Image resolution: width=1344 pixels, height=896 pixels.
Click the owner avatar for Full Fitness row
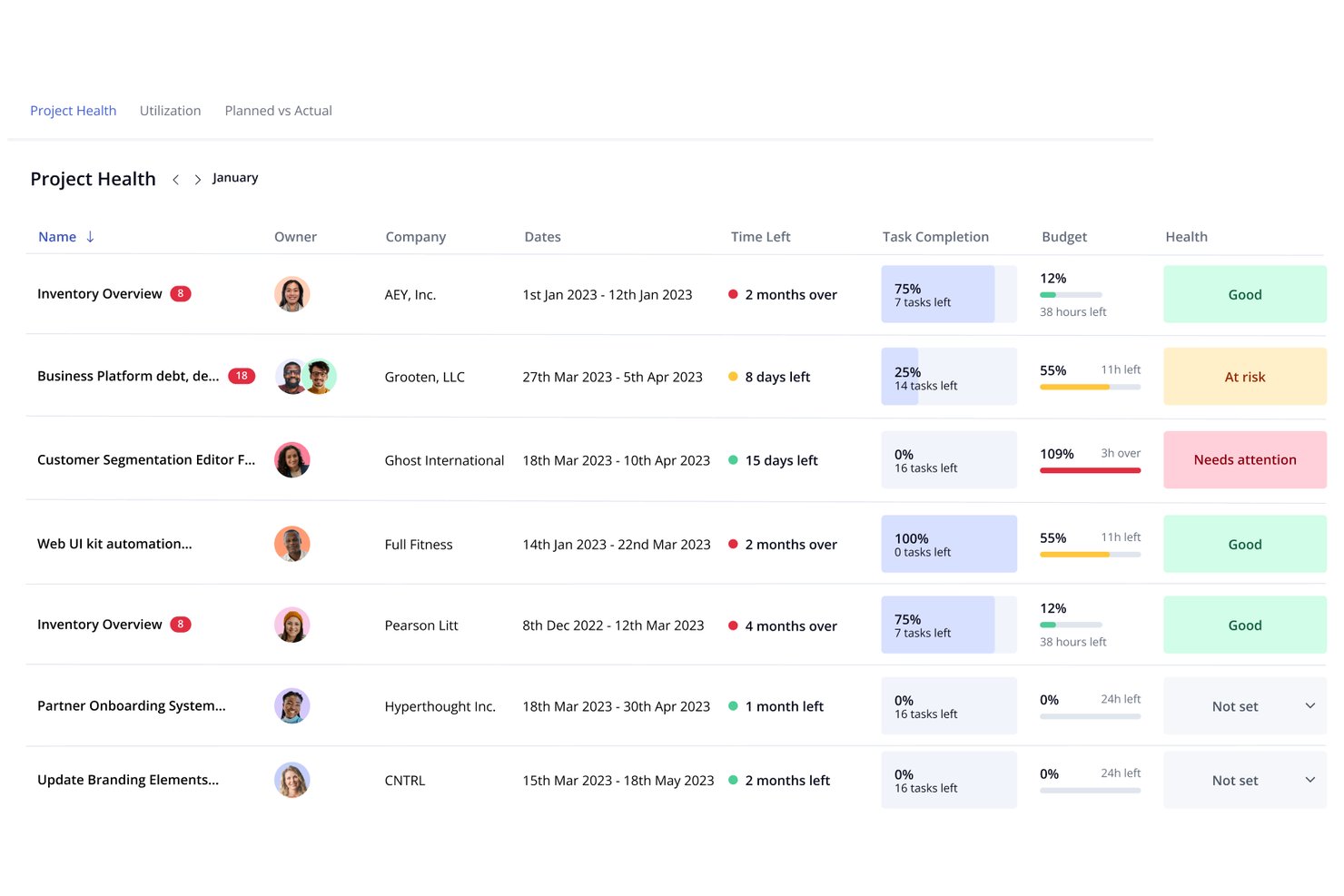[292, 544]
